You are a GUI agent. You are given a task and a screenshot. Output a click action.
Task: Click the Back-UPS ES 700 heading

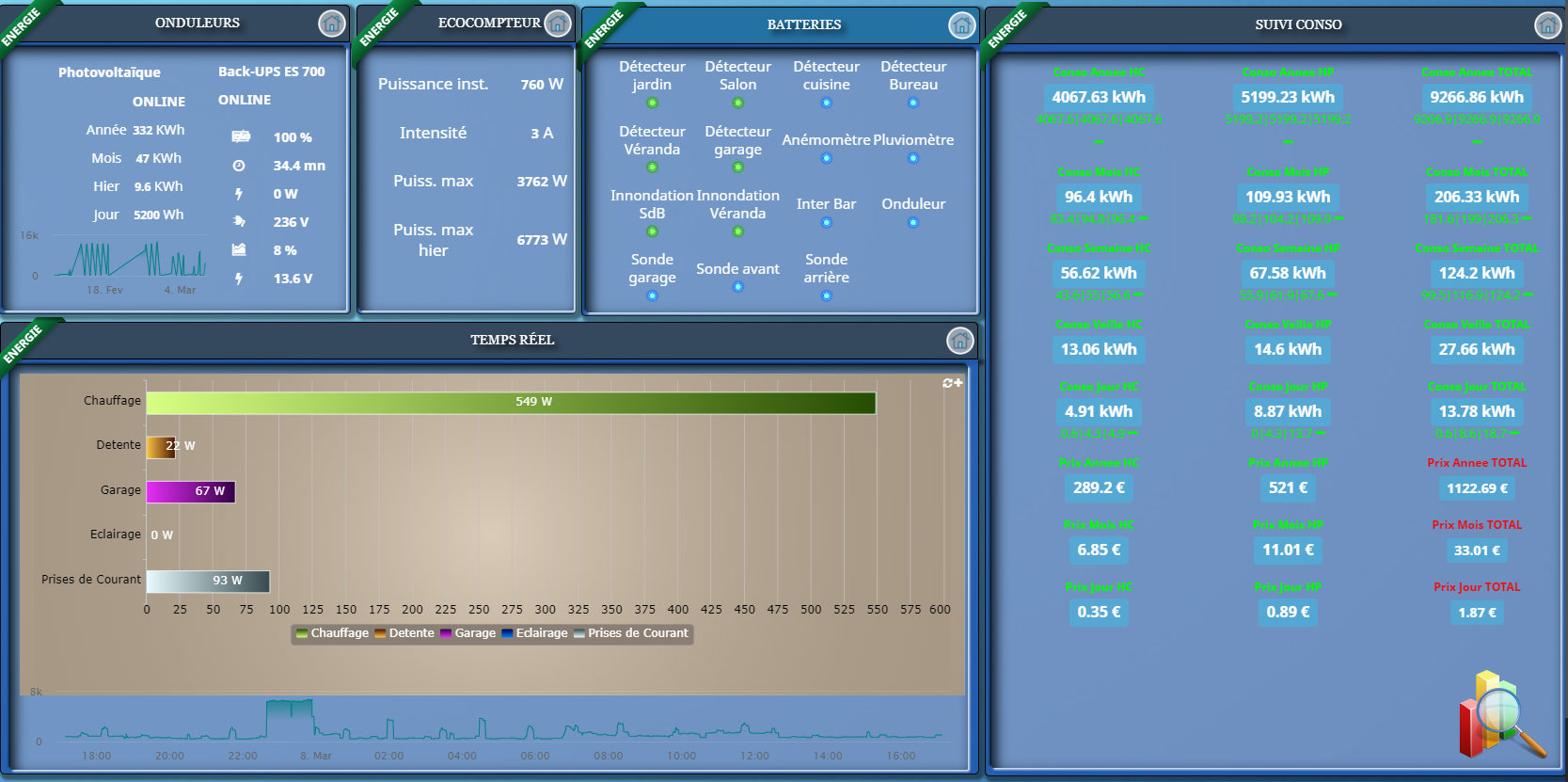[271, 72]
